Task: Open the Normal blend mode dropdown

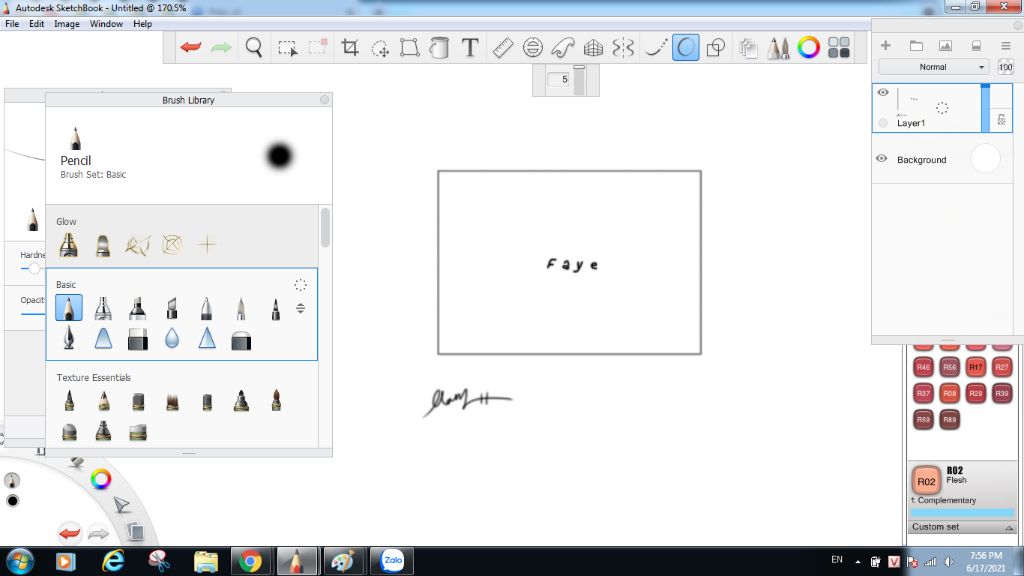Action: pyautogui.click(x=933, y=67)
